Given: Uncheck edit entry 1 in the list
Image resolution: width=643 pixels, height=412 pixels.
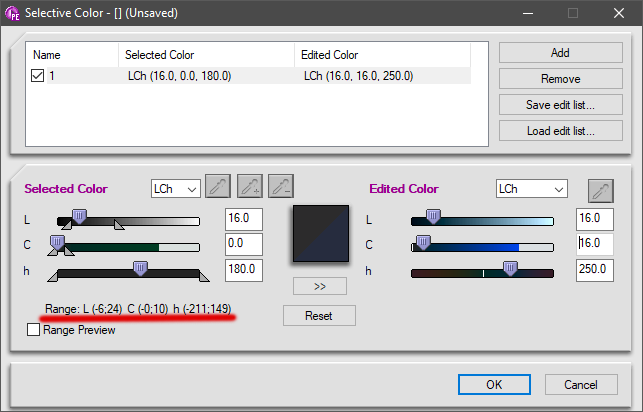Looking at the screenshot, I should [38, 76].
